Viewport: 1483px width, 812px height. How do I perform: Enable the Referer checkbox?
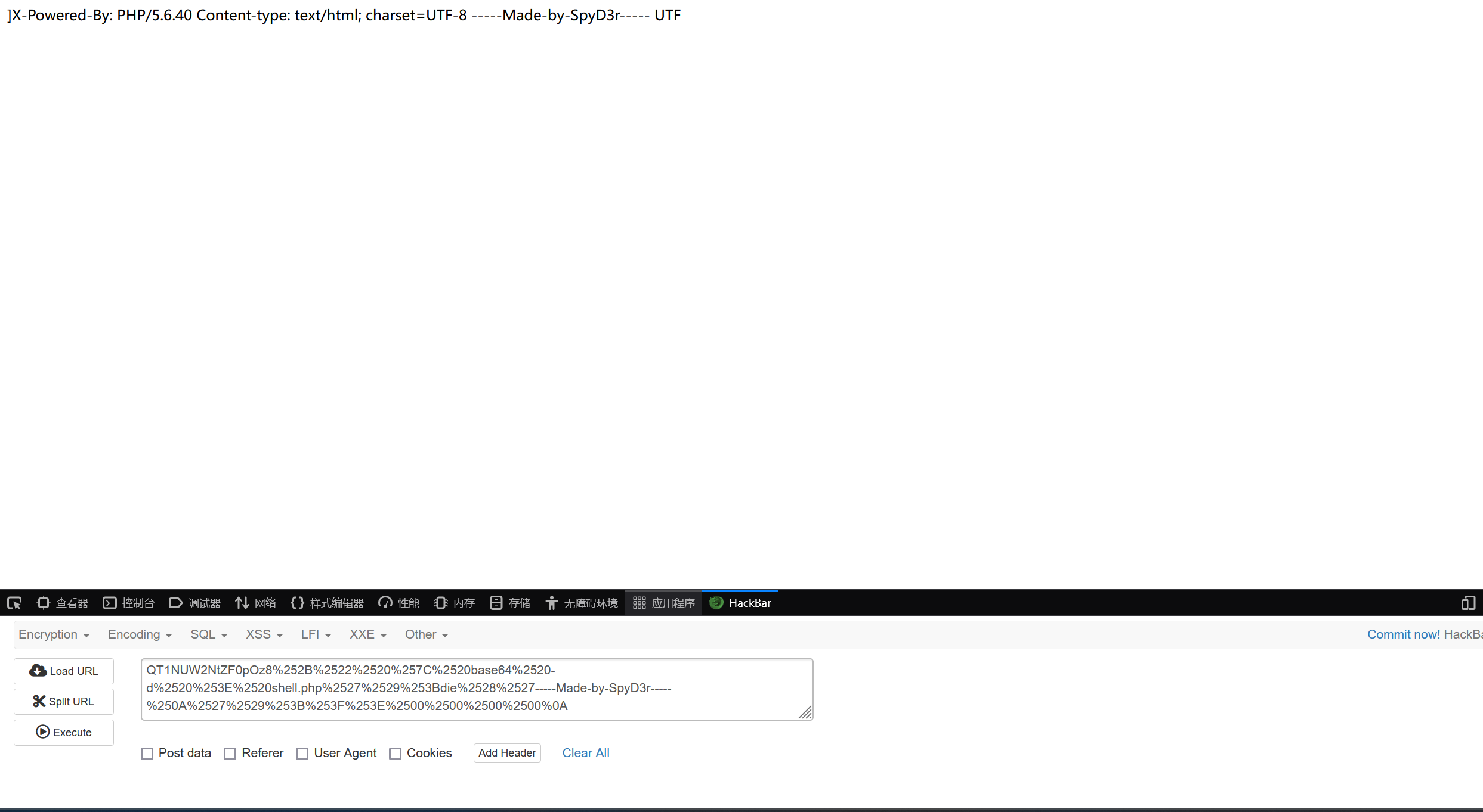[x=230, y=754]
